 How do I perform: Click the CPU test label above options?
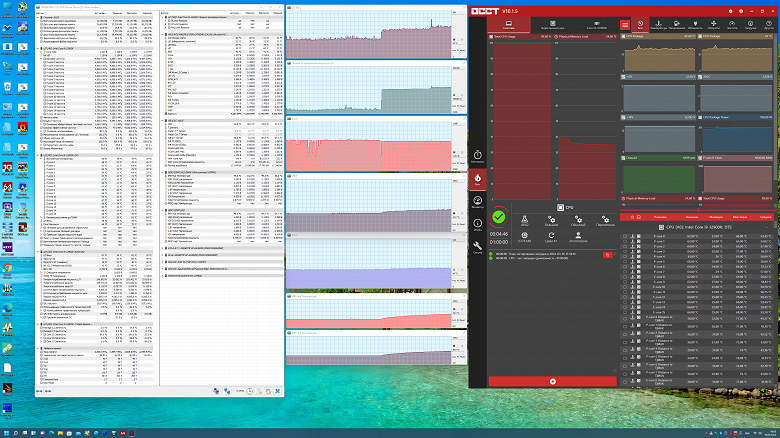[566, 207]
